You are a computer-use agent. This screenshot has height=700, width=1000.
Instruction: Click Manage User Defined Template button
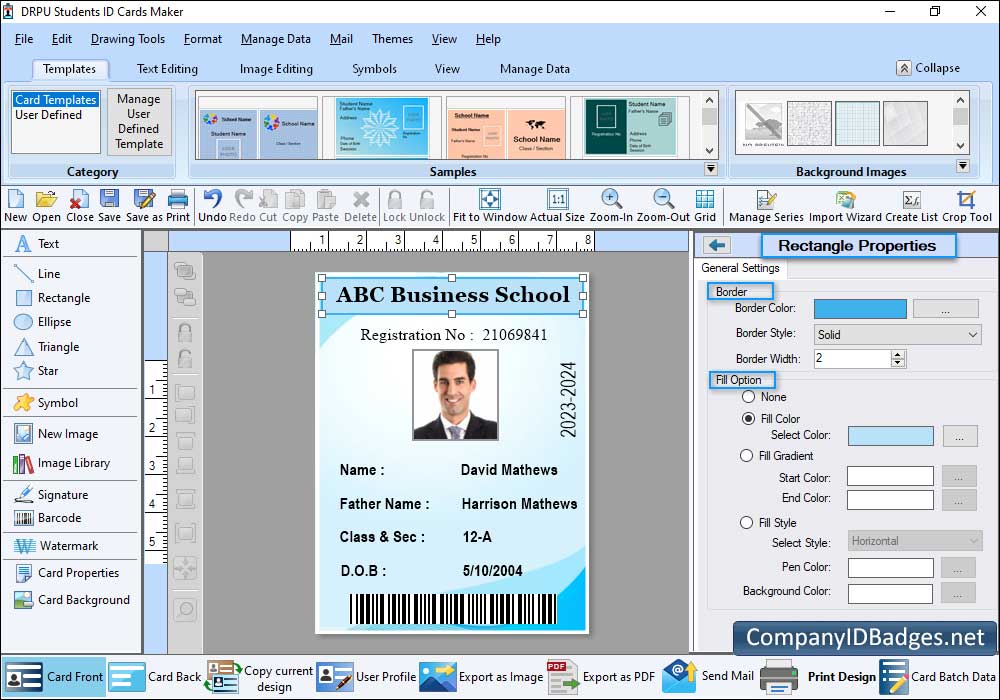138,121
